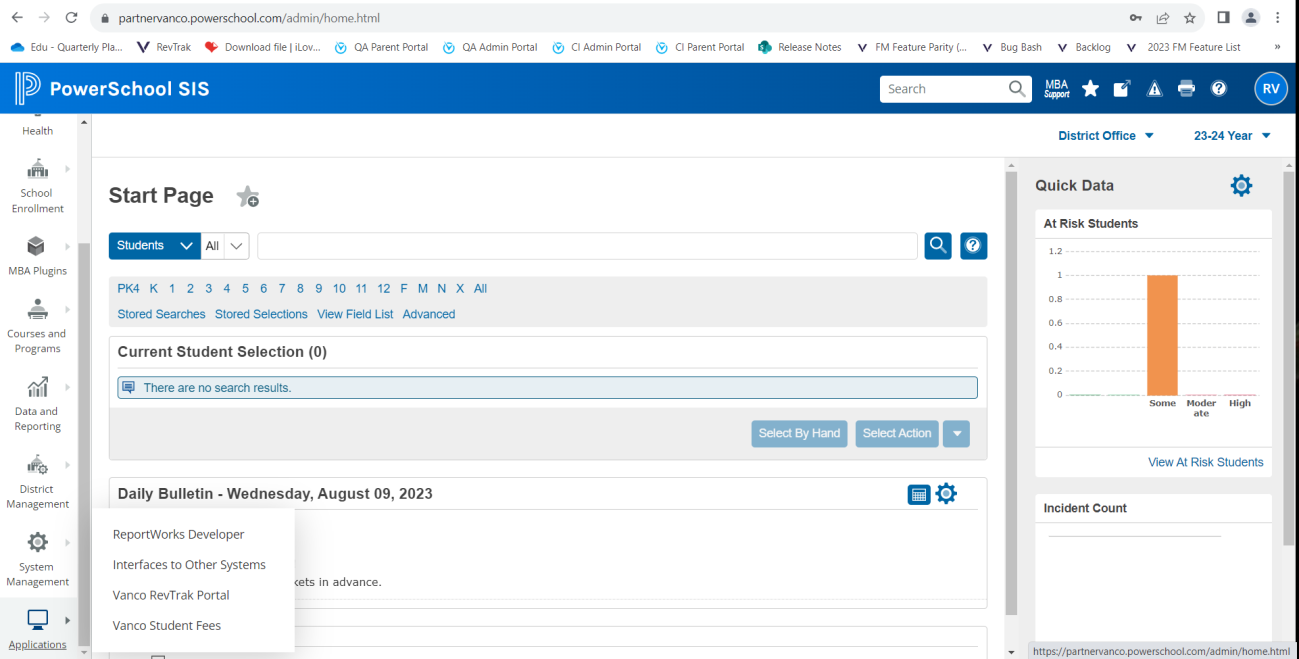Screen dimensions: 1299x659
Task: Change the 23-24 Year term dropdown
Action: pyautogui.click(x=1231, y=136)
